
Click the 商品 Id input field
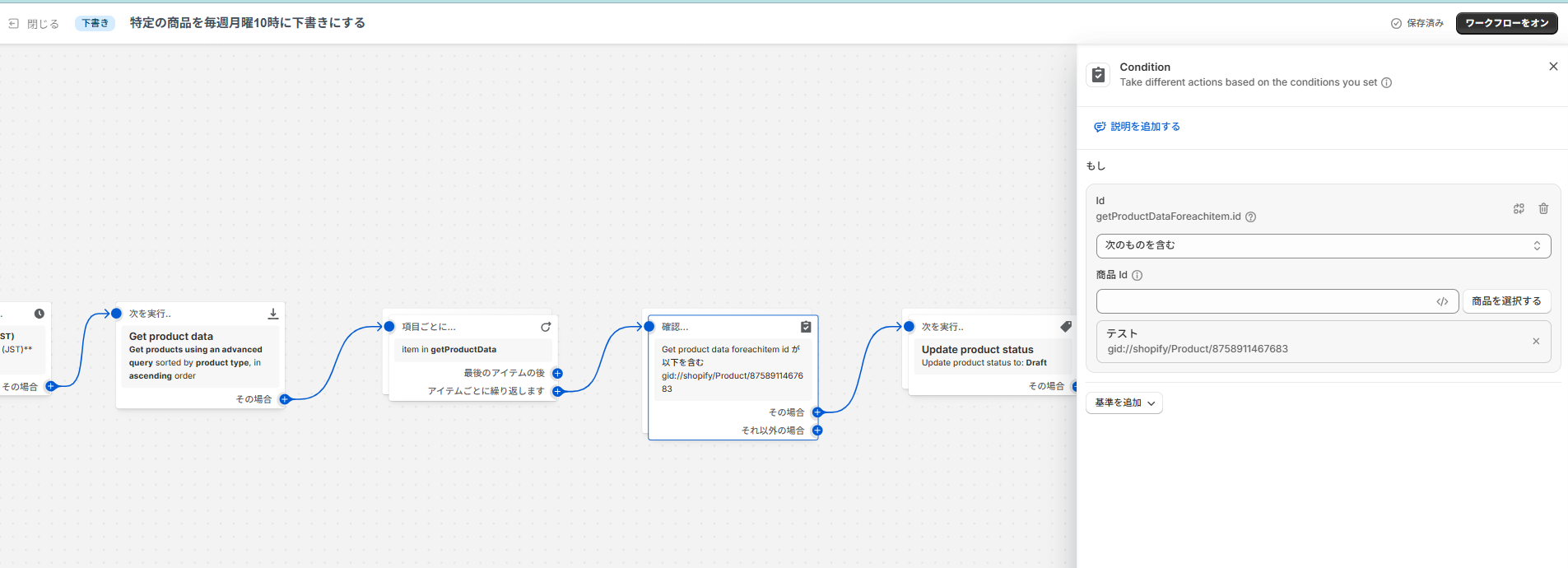point(1277,301)
